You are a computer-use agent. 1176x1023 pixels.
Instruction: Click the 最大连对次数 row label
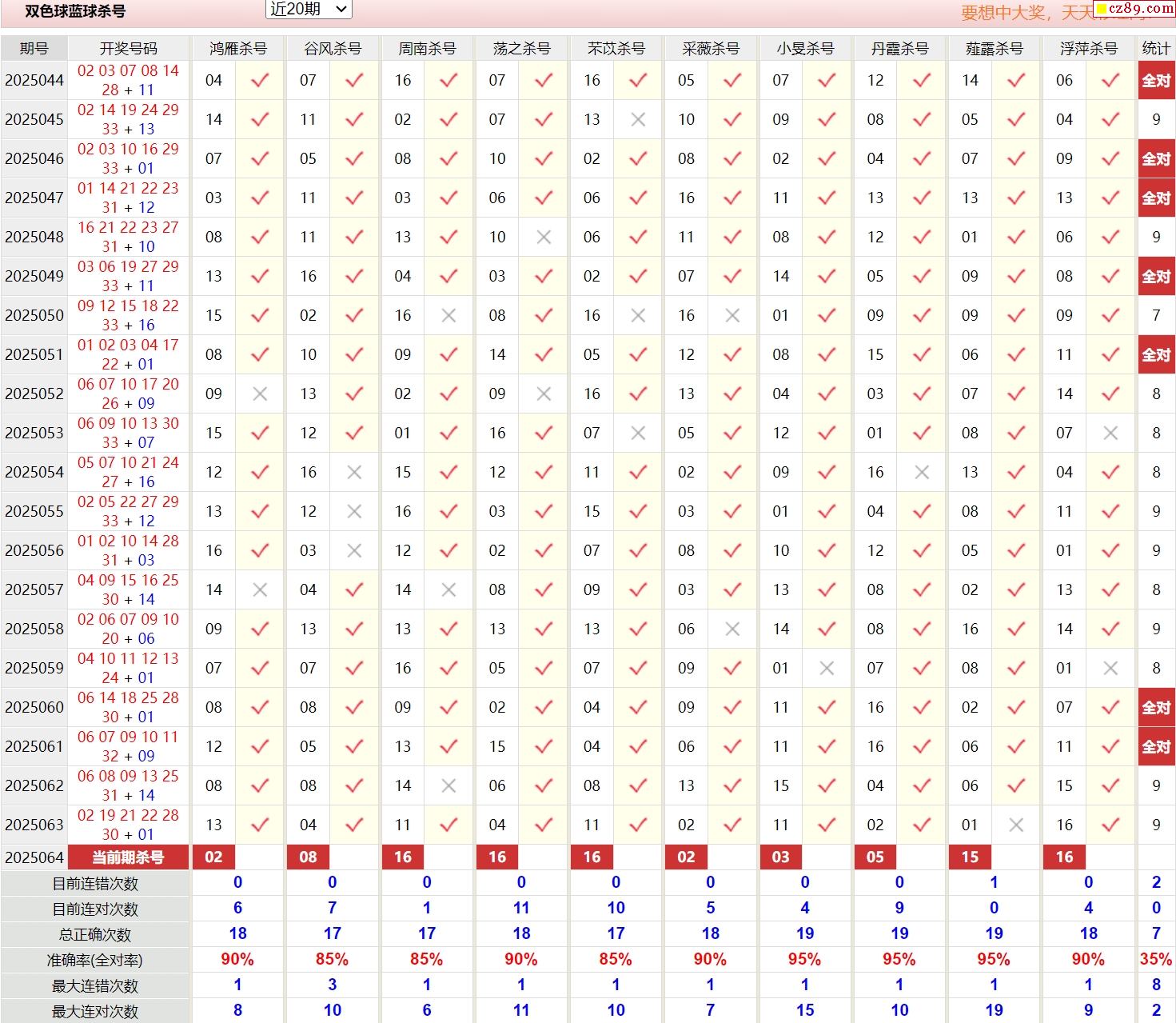pyautogui.click(x=95, y=1012)
